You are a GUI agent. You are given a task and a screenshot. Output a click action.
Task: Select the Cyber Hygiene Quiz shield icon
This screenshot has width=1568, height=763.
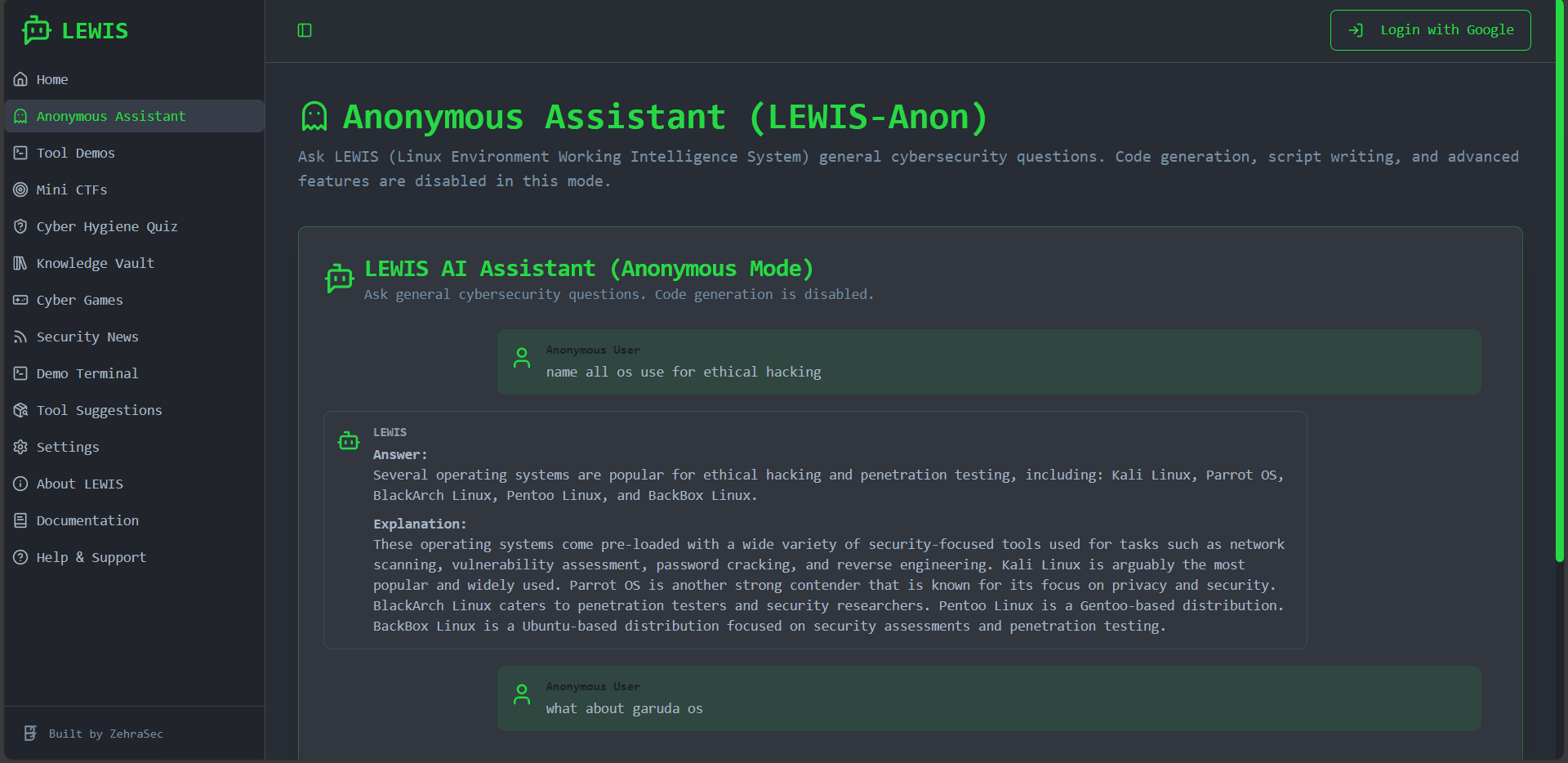(20, 226)
